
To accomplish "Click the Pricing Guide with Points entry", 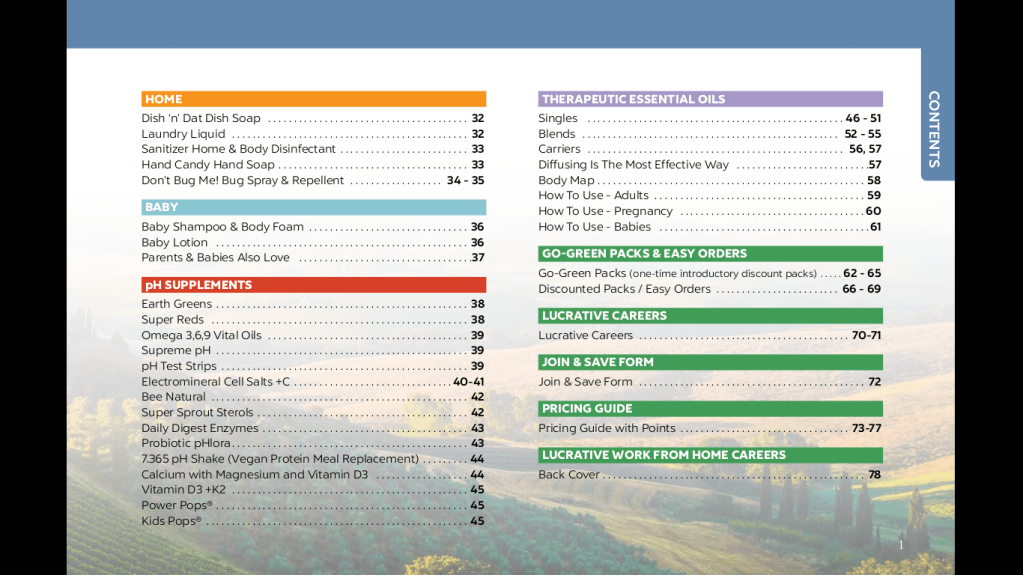I will pyautogui.click(x=607, y=428).
